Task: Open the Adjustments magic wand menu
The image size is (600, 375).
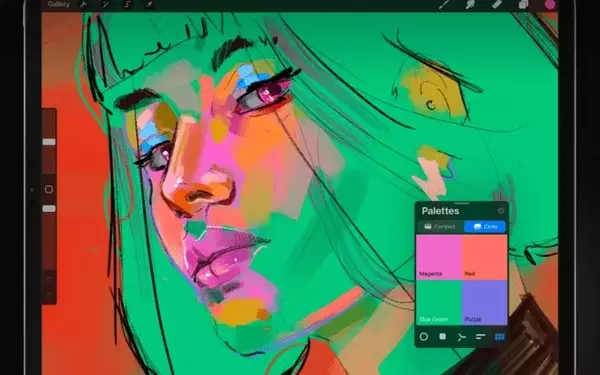Action: pos(105,4)
